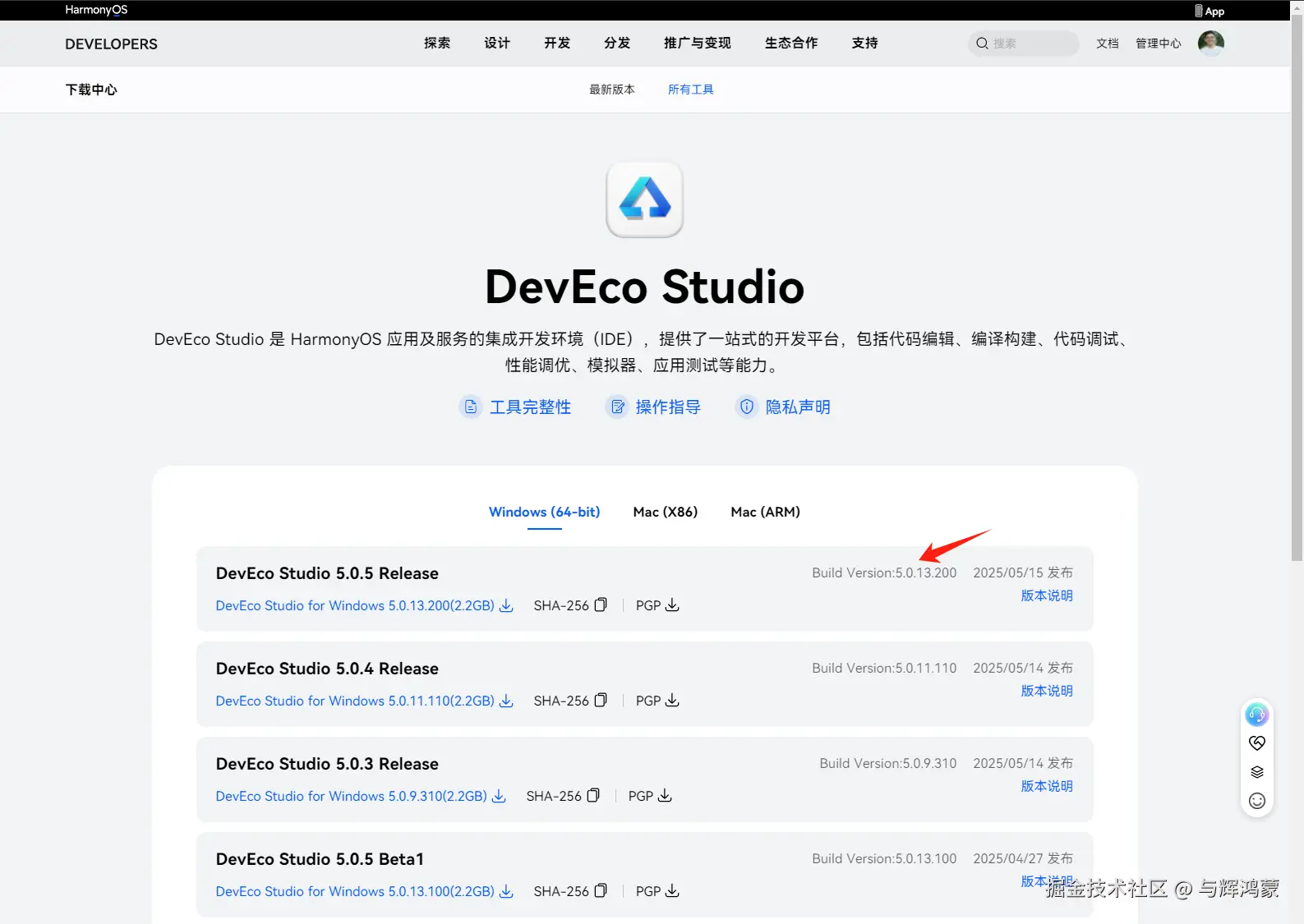
Task: Click the 下载中心 heading
Action: click(x=91, y=90)
